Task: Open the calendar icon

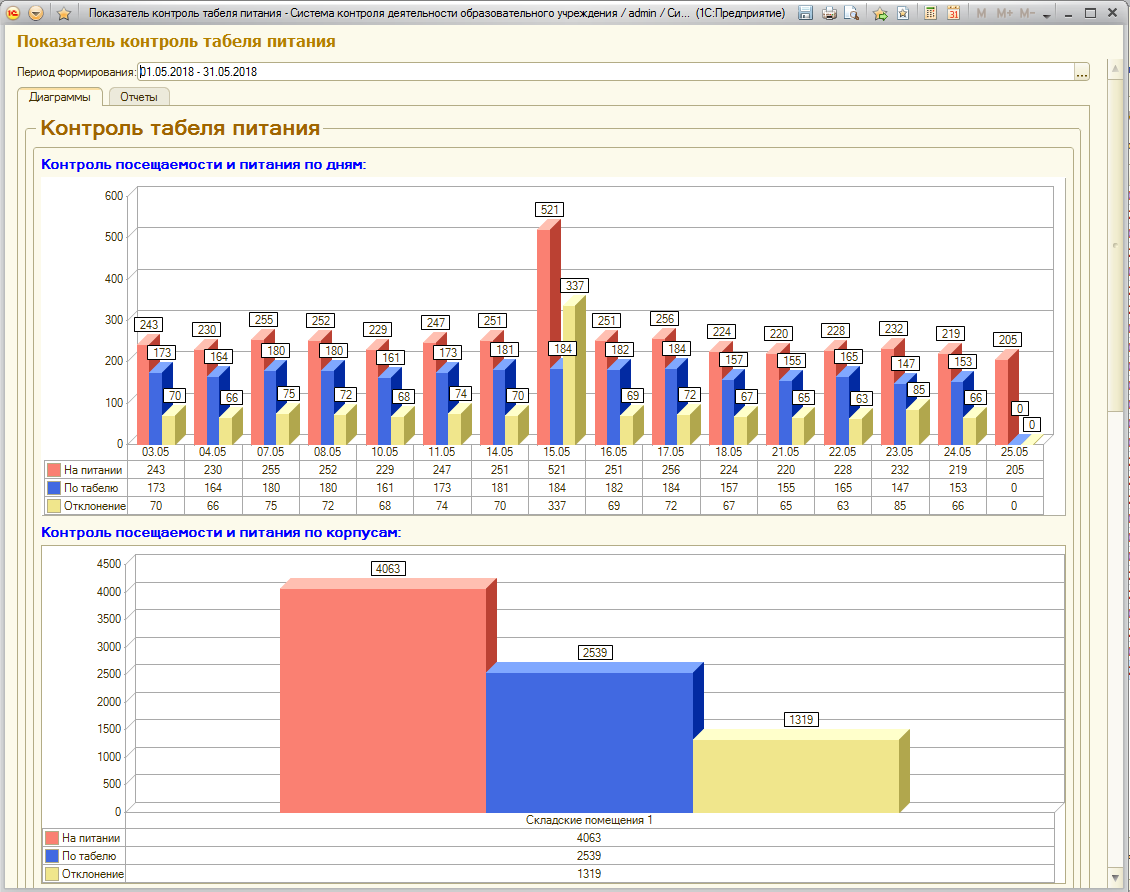Action: (x=953, y=13)
